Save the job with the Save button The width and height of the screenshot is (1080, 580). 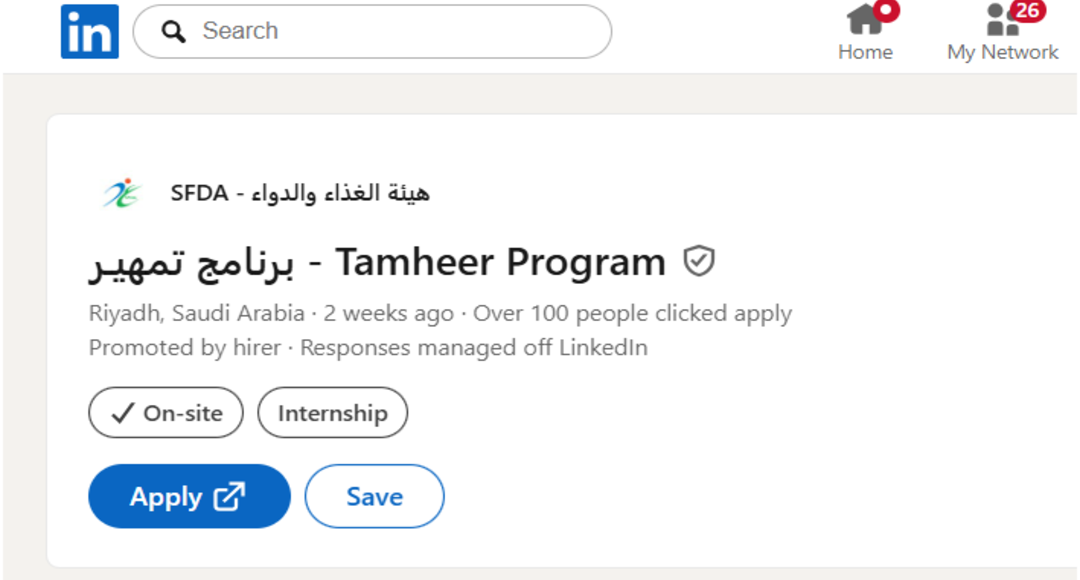point(374,496)
